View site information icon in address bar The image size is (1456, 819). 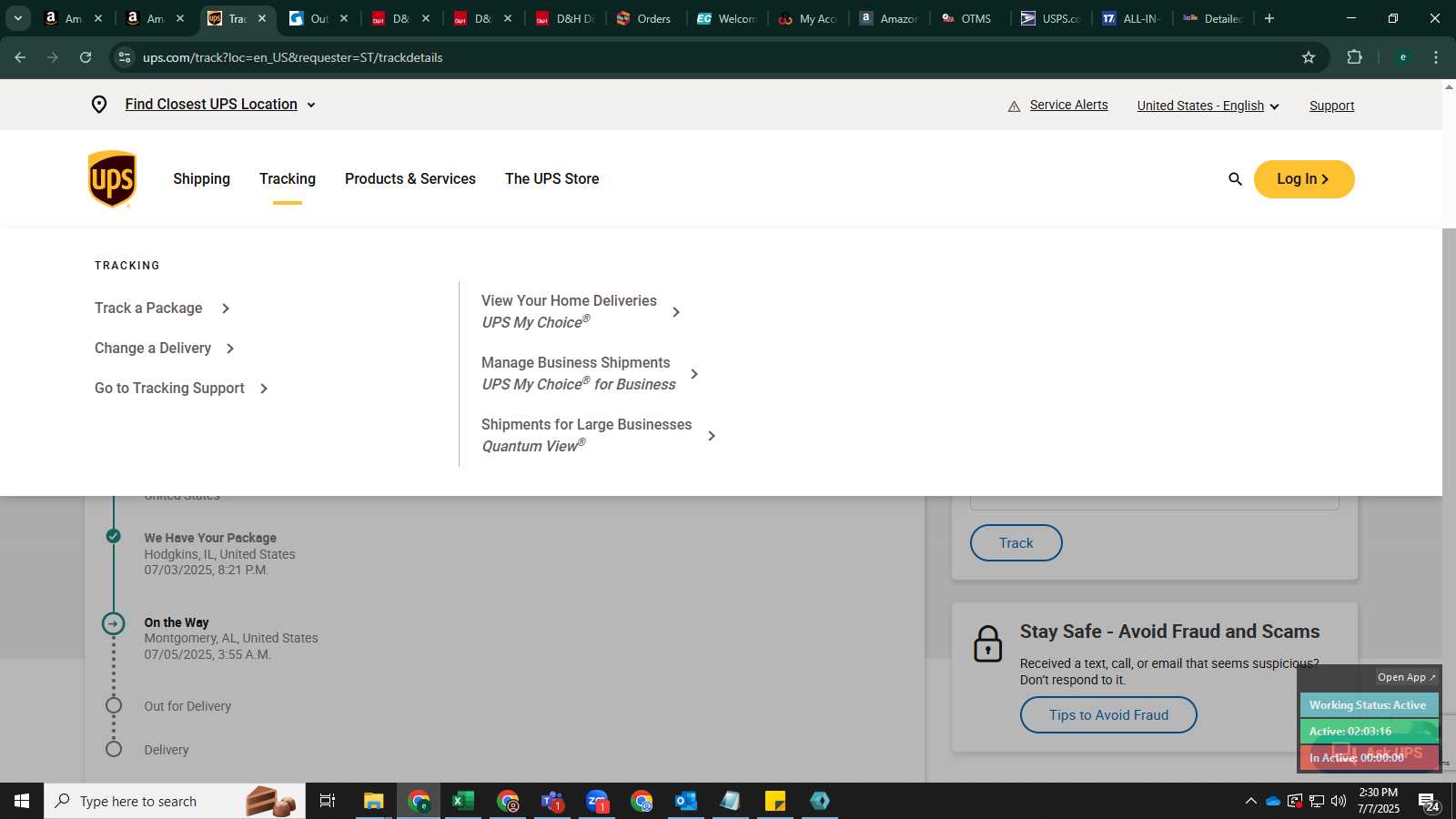125,57
